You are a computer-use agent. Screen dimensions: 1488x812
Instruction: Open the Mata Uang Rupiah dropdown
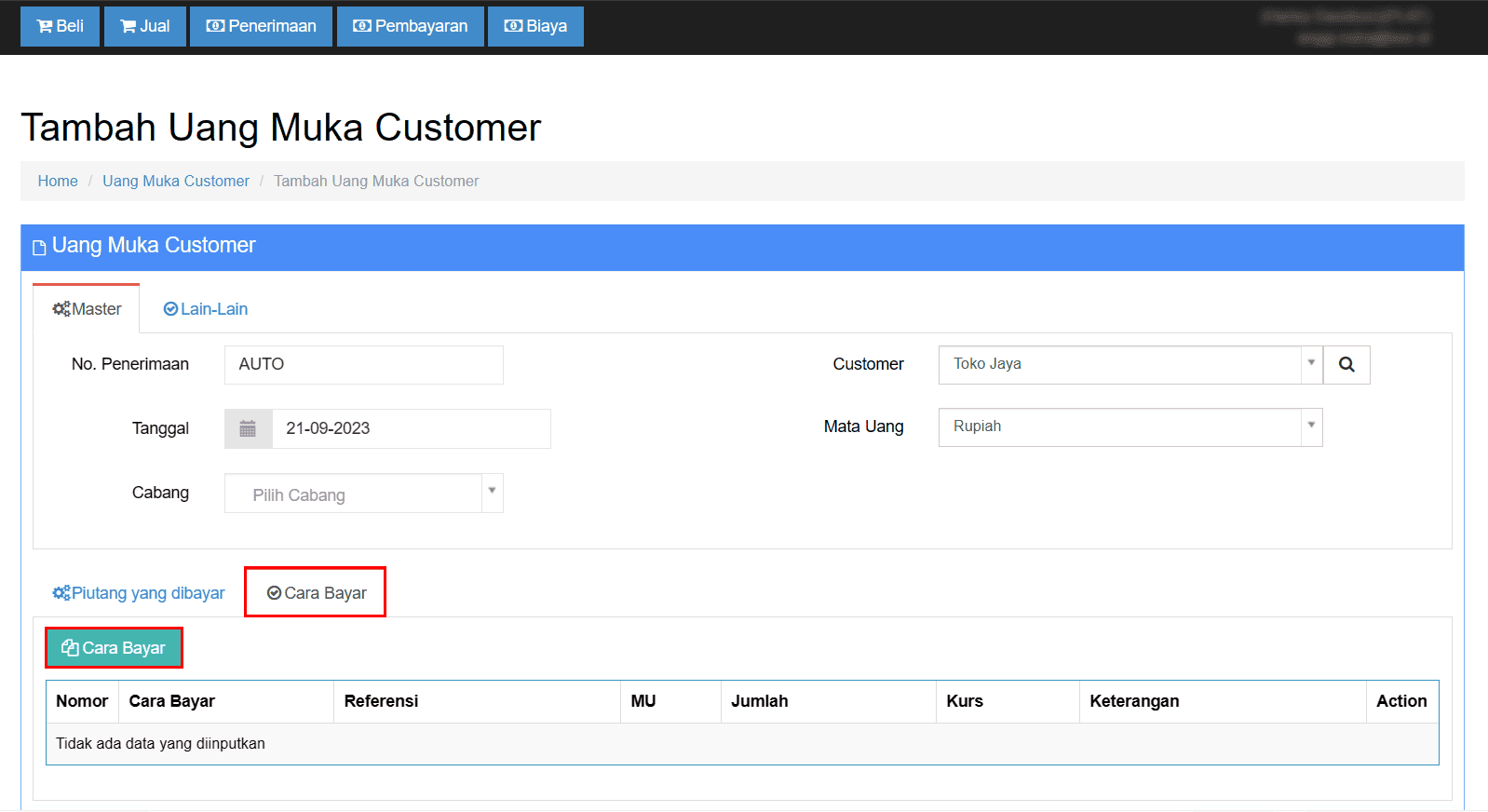point(1130,426)
